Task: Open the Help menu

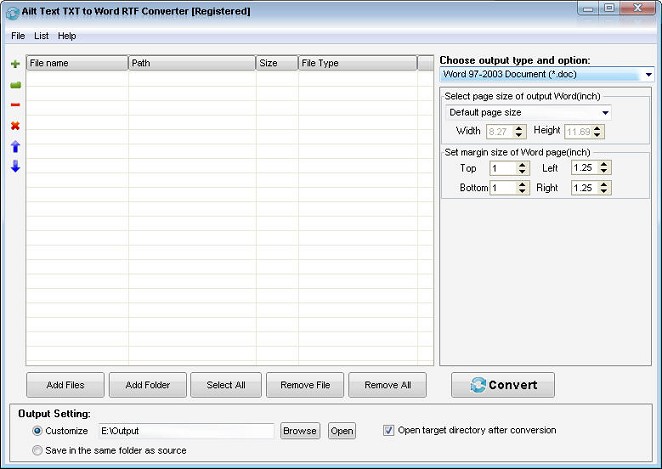Action: pyautogui.click(x=67, y=36)
